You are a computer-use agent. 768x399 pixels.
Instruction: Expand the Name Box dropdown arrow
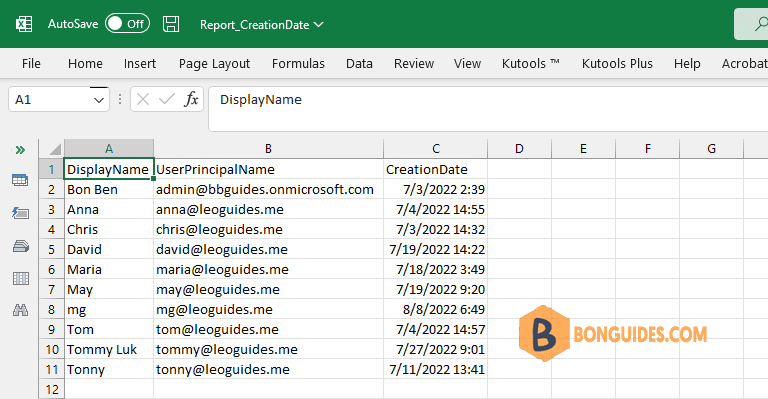click(99, 100)
